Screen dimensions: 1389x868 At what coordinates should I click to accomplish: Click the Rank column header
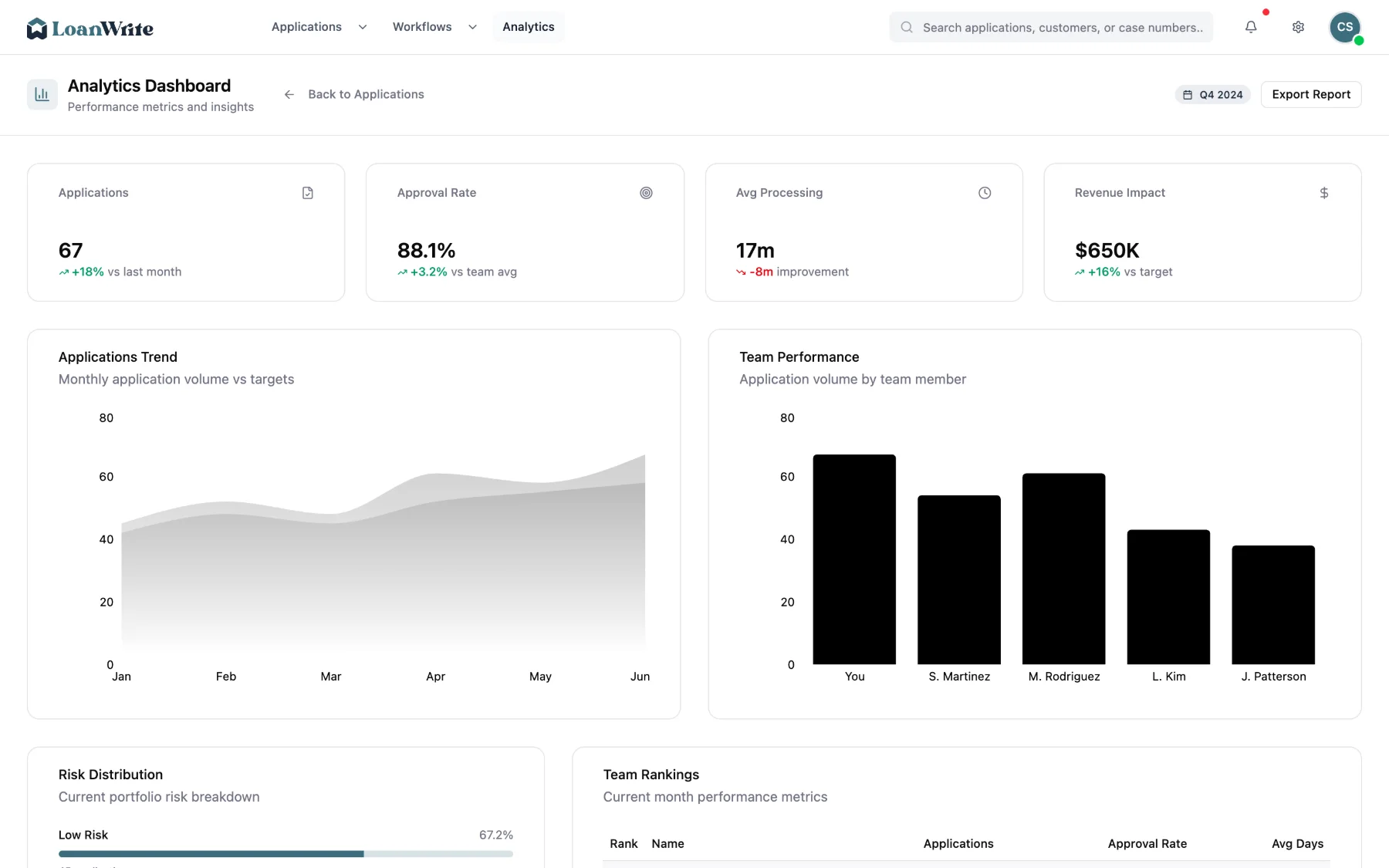[624, 844]
